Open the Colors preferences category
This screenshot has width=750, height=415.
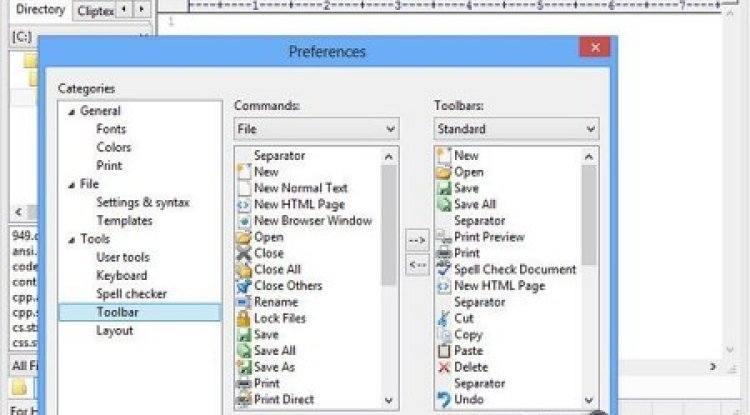pos(114,147)
